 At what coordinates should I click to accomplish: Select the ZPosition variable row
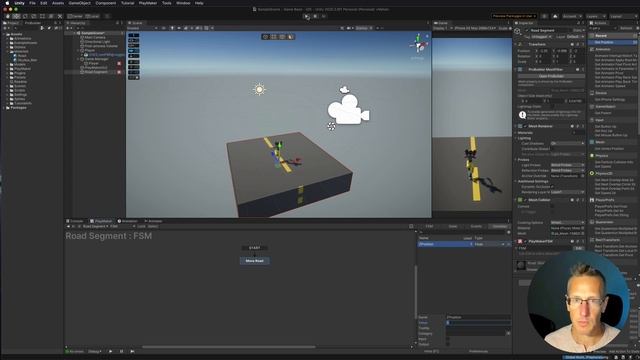click(464, 244)
